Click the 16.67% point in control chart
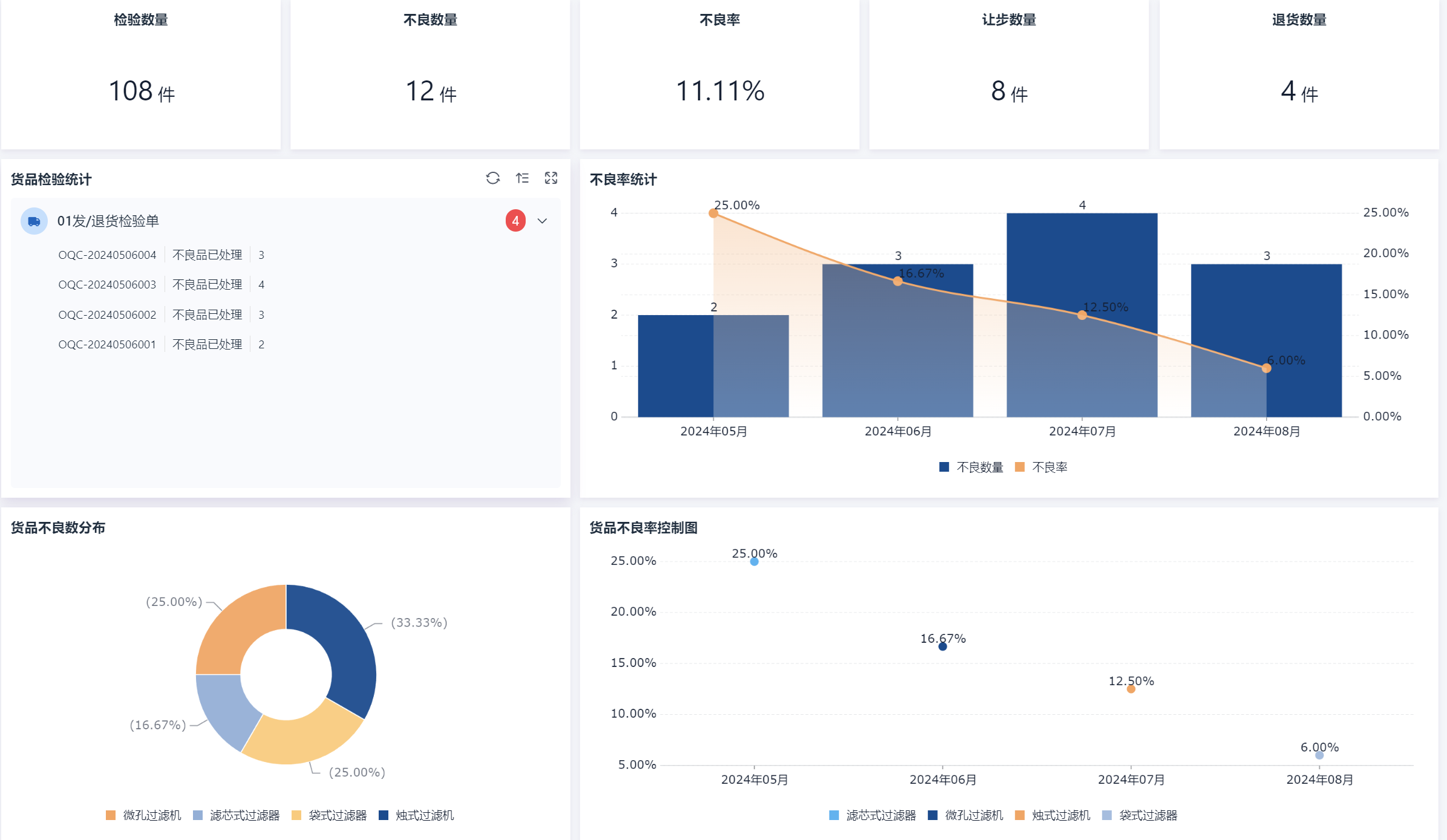 pyautogui.click(x=942, y=647)
